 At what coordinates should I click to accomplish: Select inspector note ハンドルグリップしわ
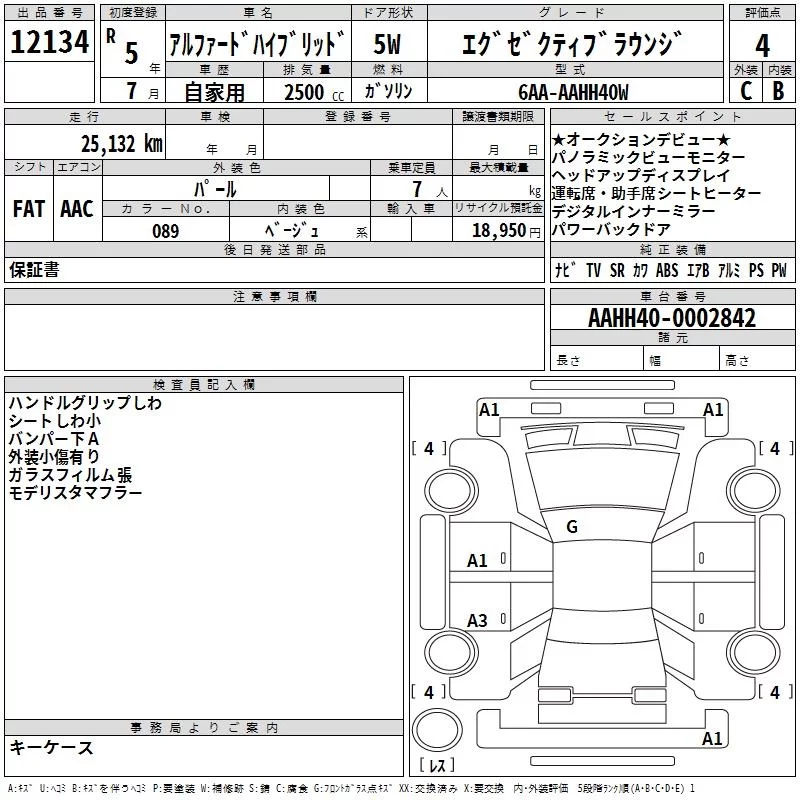coord(85,403)
